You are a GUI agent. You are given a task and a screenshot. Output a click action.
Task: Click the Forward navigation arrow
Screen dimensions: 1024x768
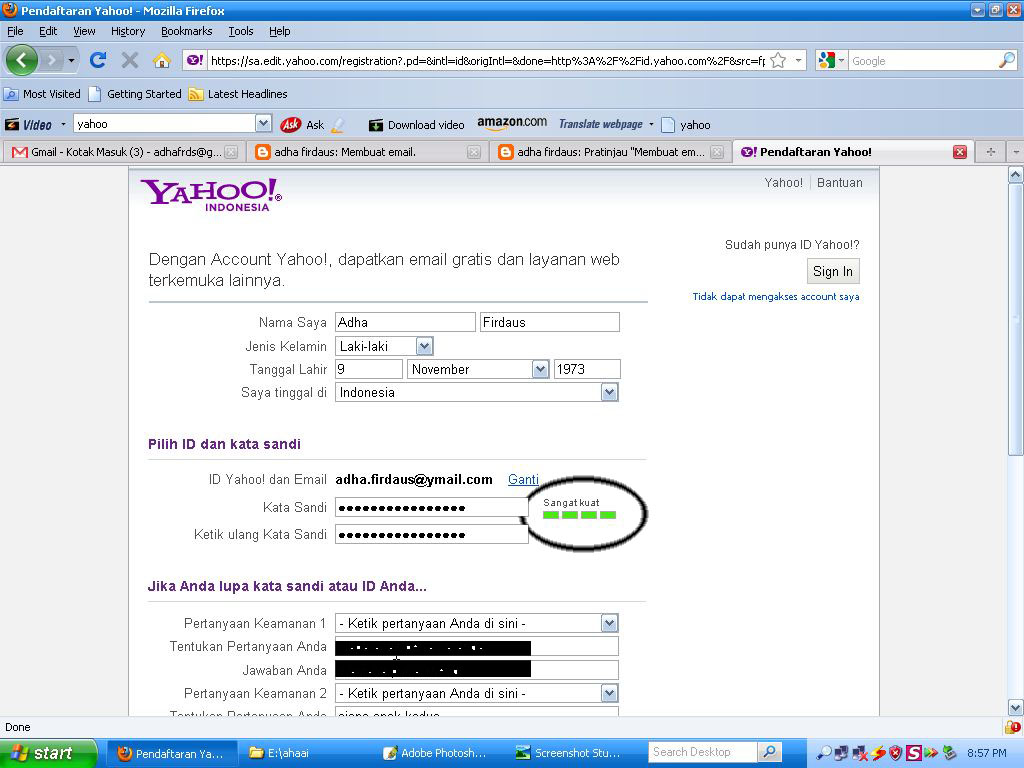[51, 61]
